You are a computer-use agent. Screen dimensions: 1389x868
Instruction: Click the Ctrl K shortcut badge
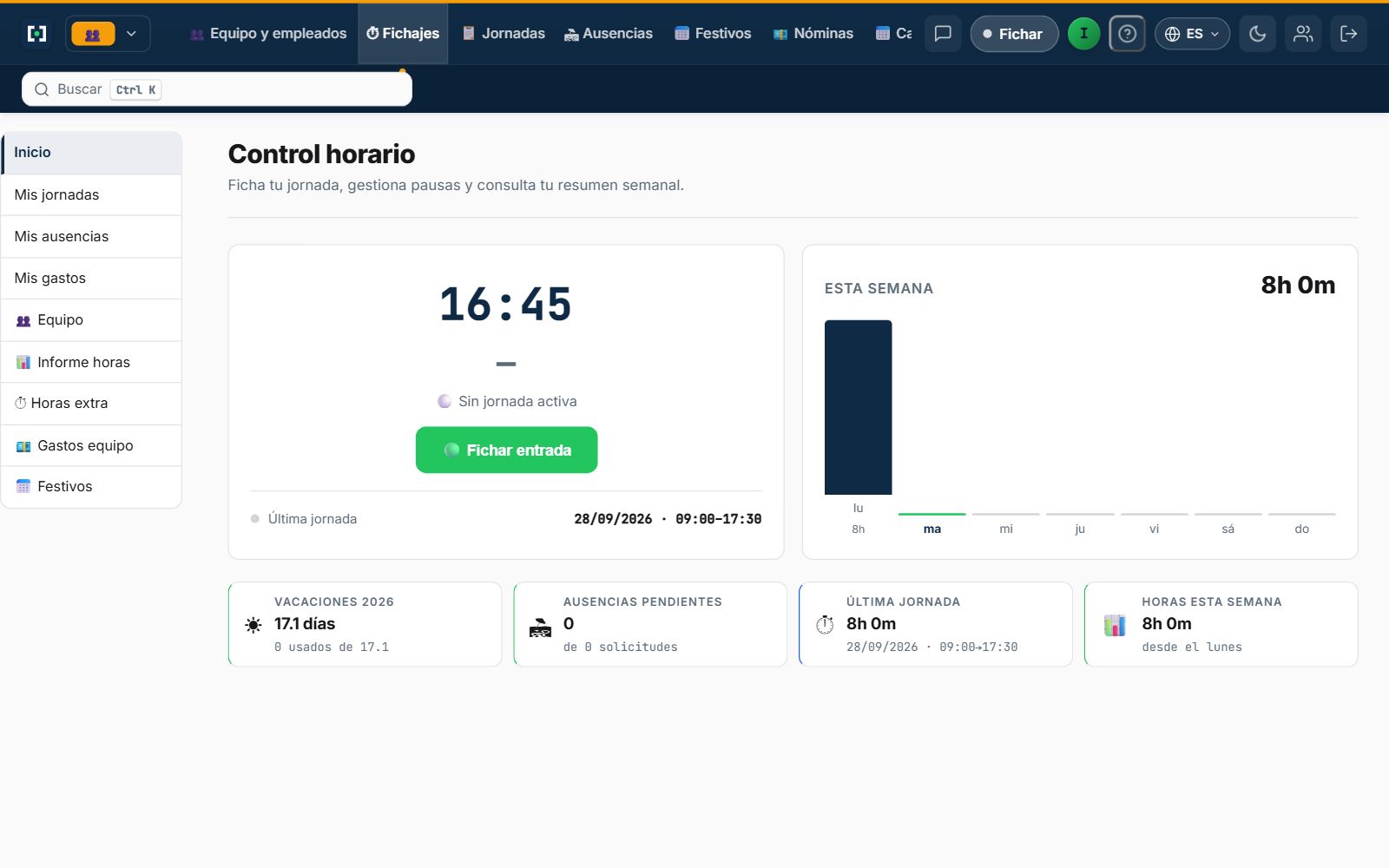click(136, 89)
